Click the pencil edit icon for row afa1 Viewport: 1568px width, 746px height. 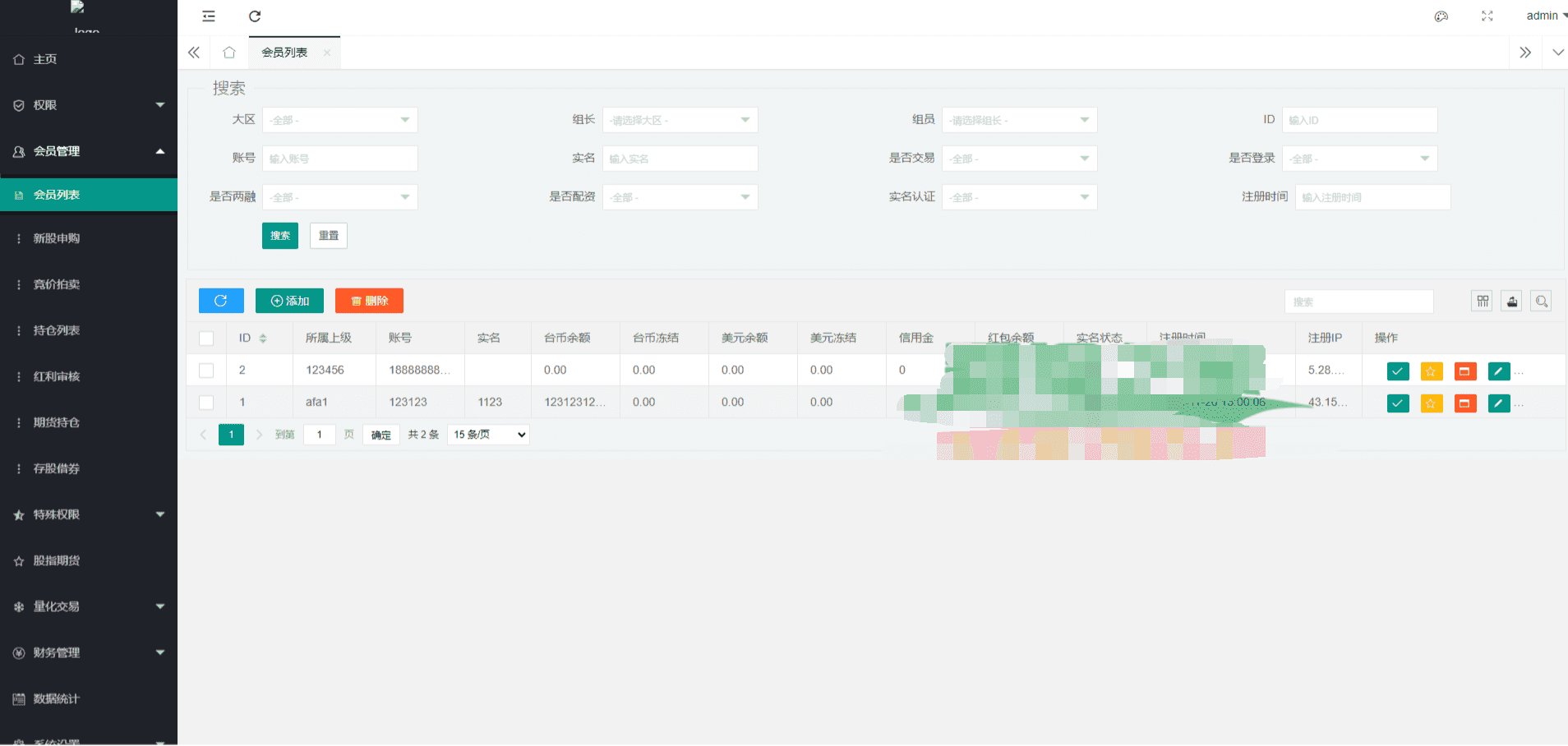click(1499, 403)
